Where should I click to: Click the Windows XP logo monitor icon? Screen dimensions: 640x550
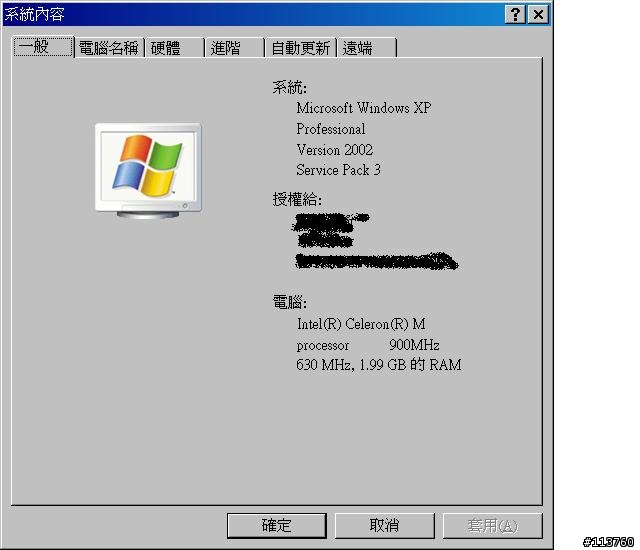coord(148,171)
